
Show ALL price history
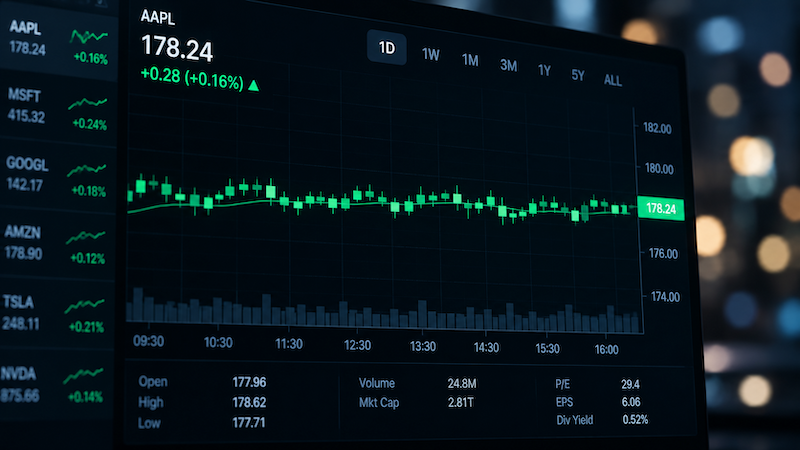click(x=612, y=80)
